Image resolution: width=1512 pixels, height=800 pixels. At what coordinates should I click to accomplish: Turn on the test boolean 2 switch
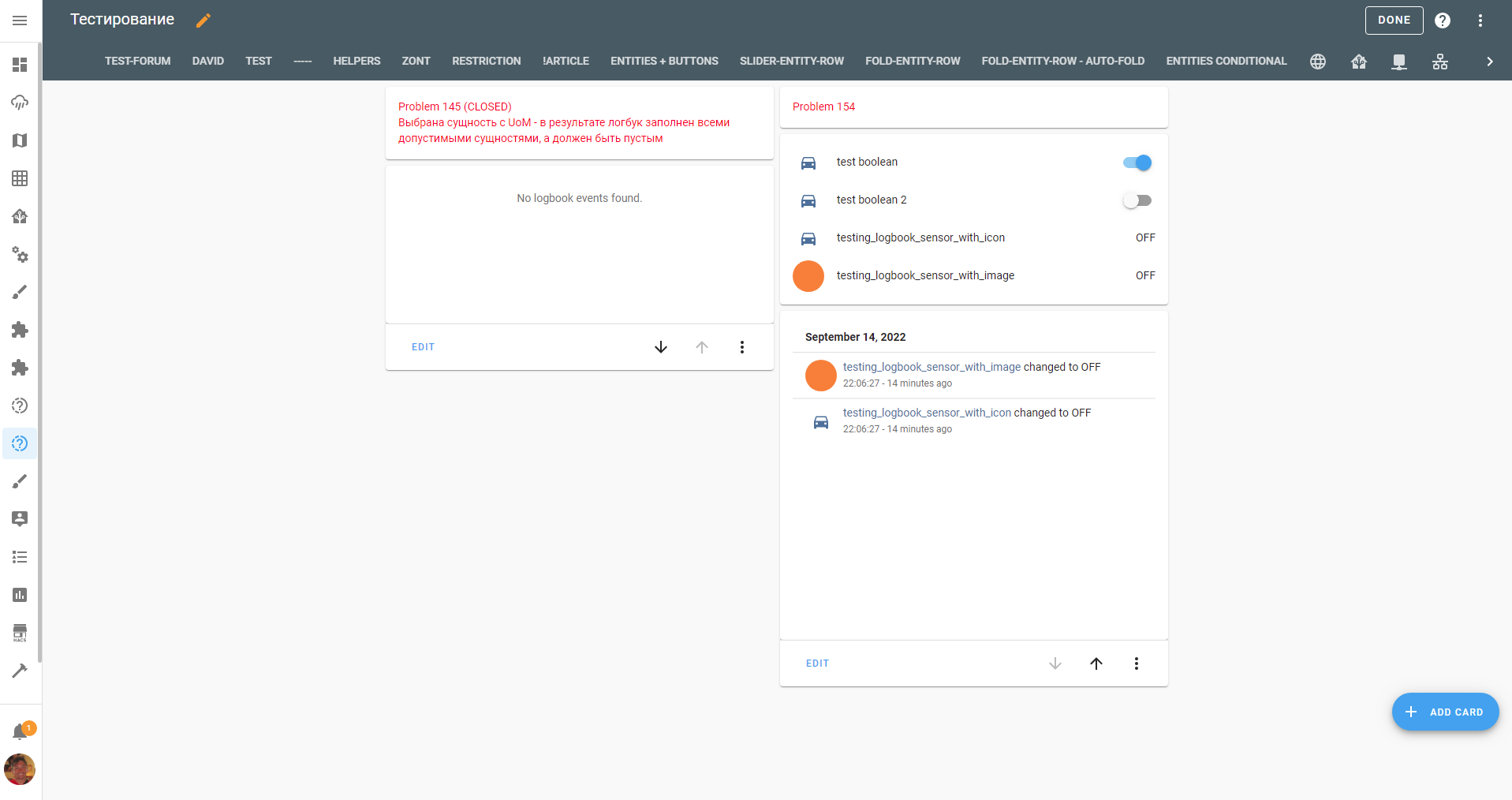[1137, 200]
